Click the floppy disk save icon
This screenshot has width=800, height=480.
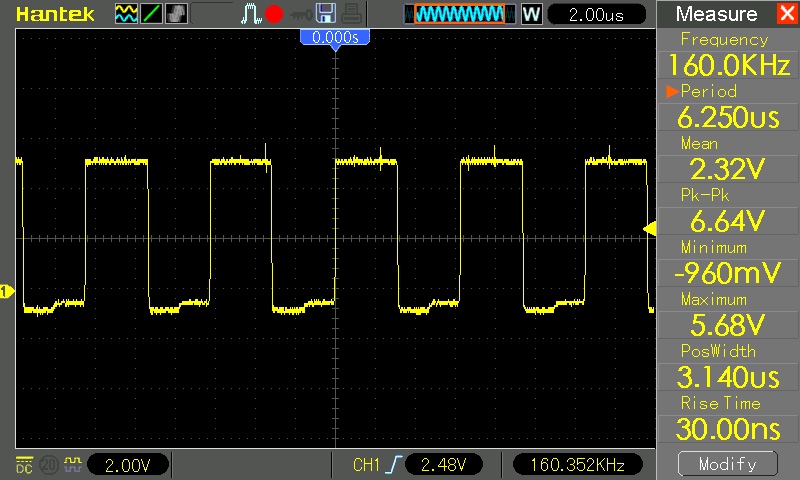point(326,13)
